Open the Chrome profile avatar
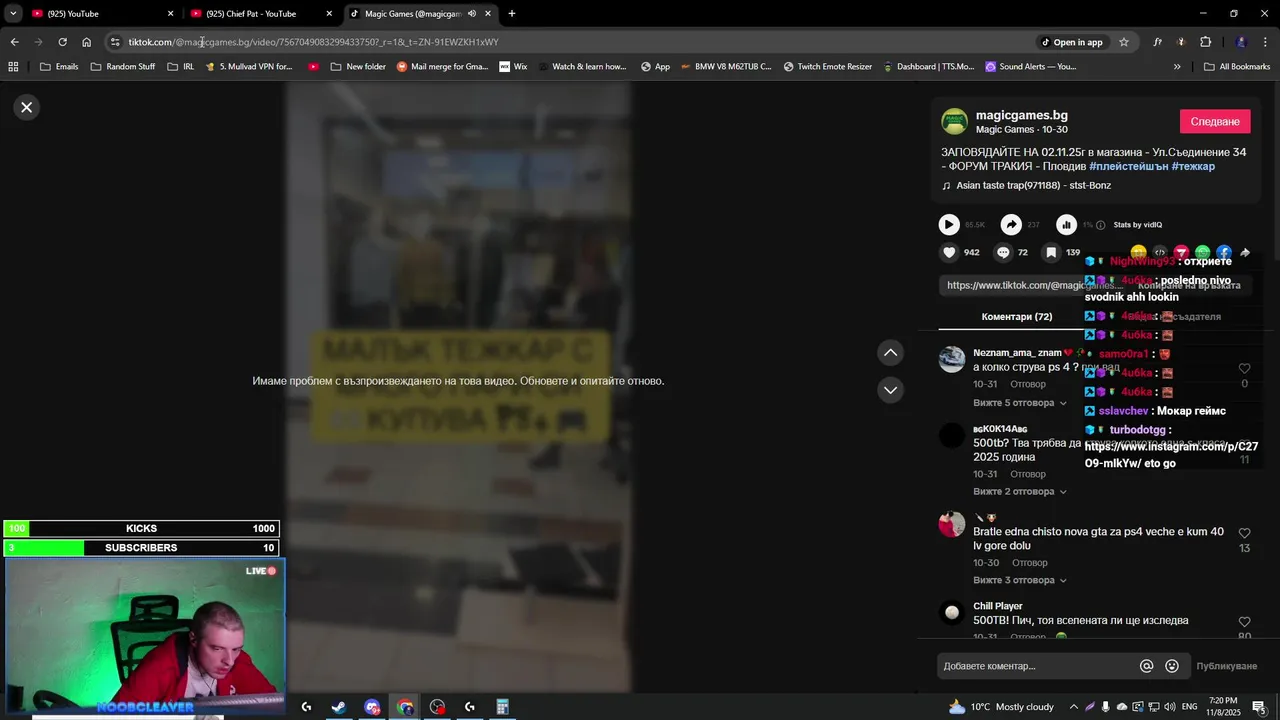The image size is (1280, 720). 1241,42
